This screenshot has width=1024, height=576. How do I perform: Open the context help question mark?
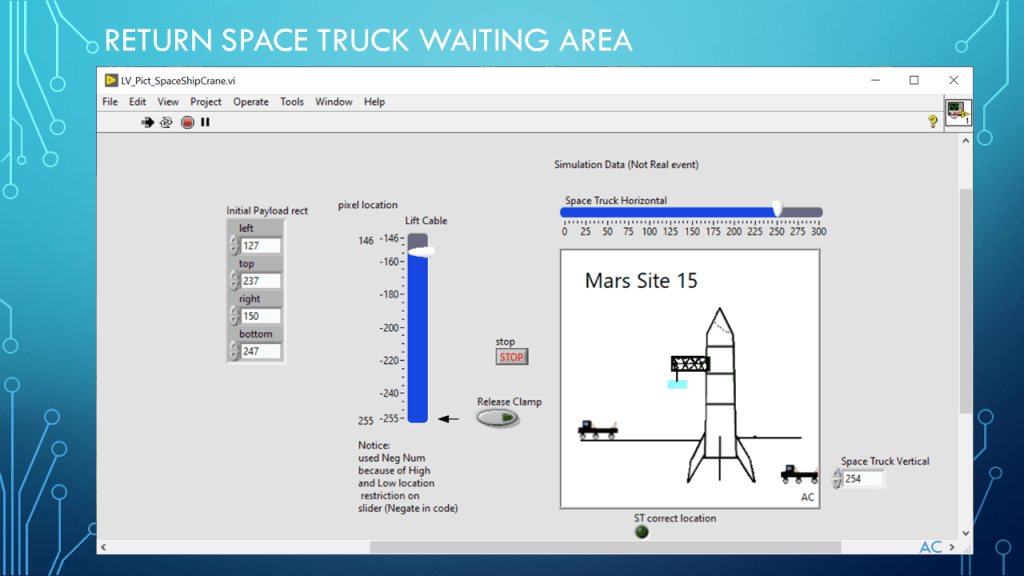click(932, 121)
